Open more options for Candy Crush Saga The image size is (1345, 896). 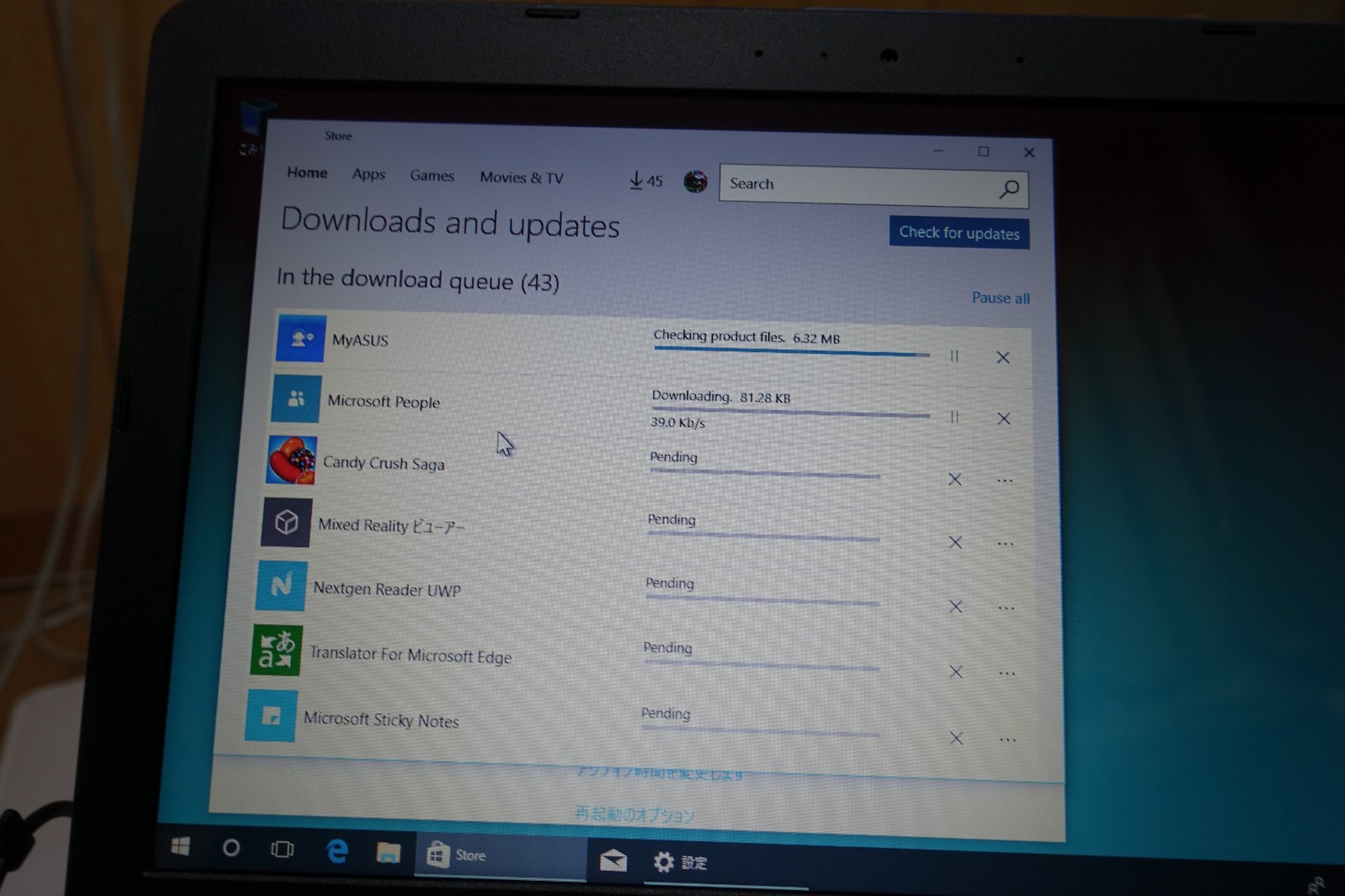pyautogui.click(x=1005, y=481)
